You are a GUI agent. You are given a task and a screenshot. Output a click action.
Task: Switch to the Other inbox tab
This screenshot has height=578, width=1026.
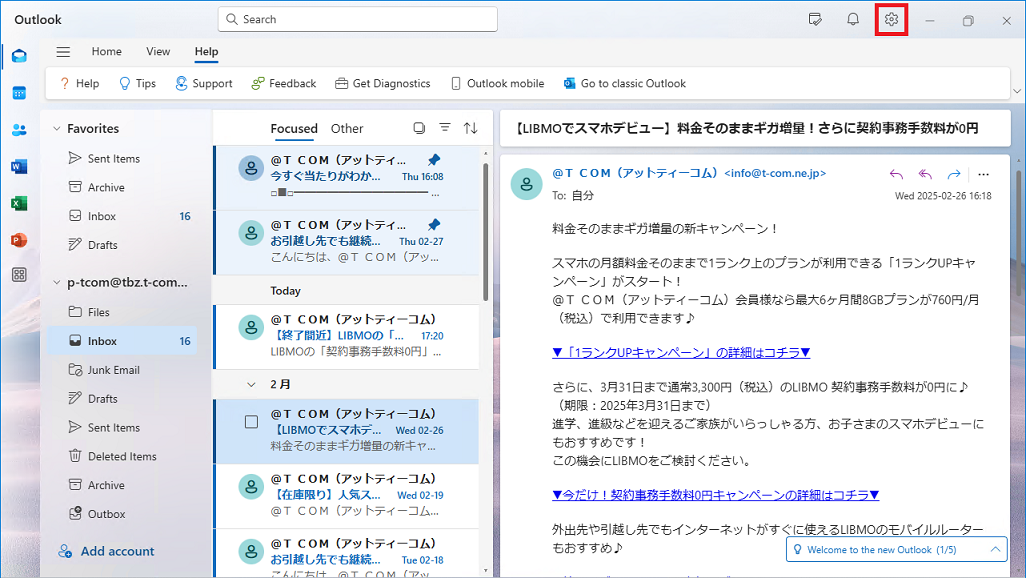click(347, 128)
